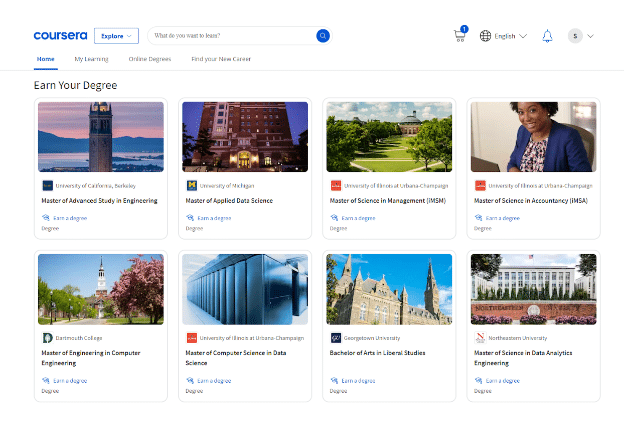Click the UC Berkeley university logo
Image resolution: width=624 pixels, height=446 pixels.
click(47, 185)
